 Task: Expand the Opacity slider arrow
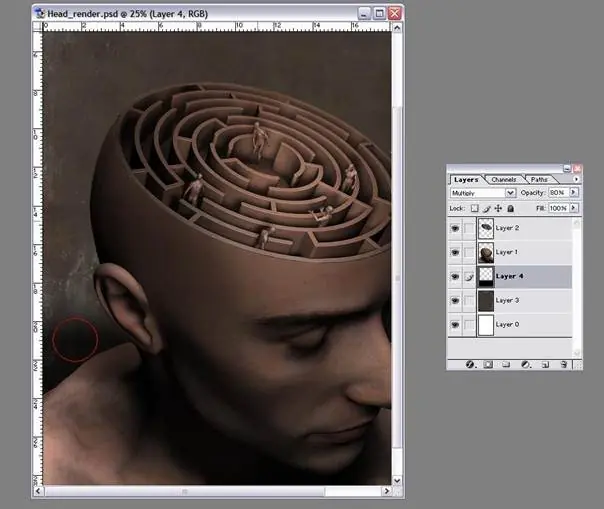tap(575, 192)
